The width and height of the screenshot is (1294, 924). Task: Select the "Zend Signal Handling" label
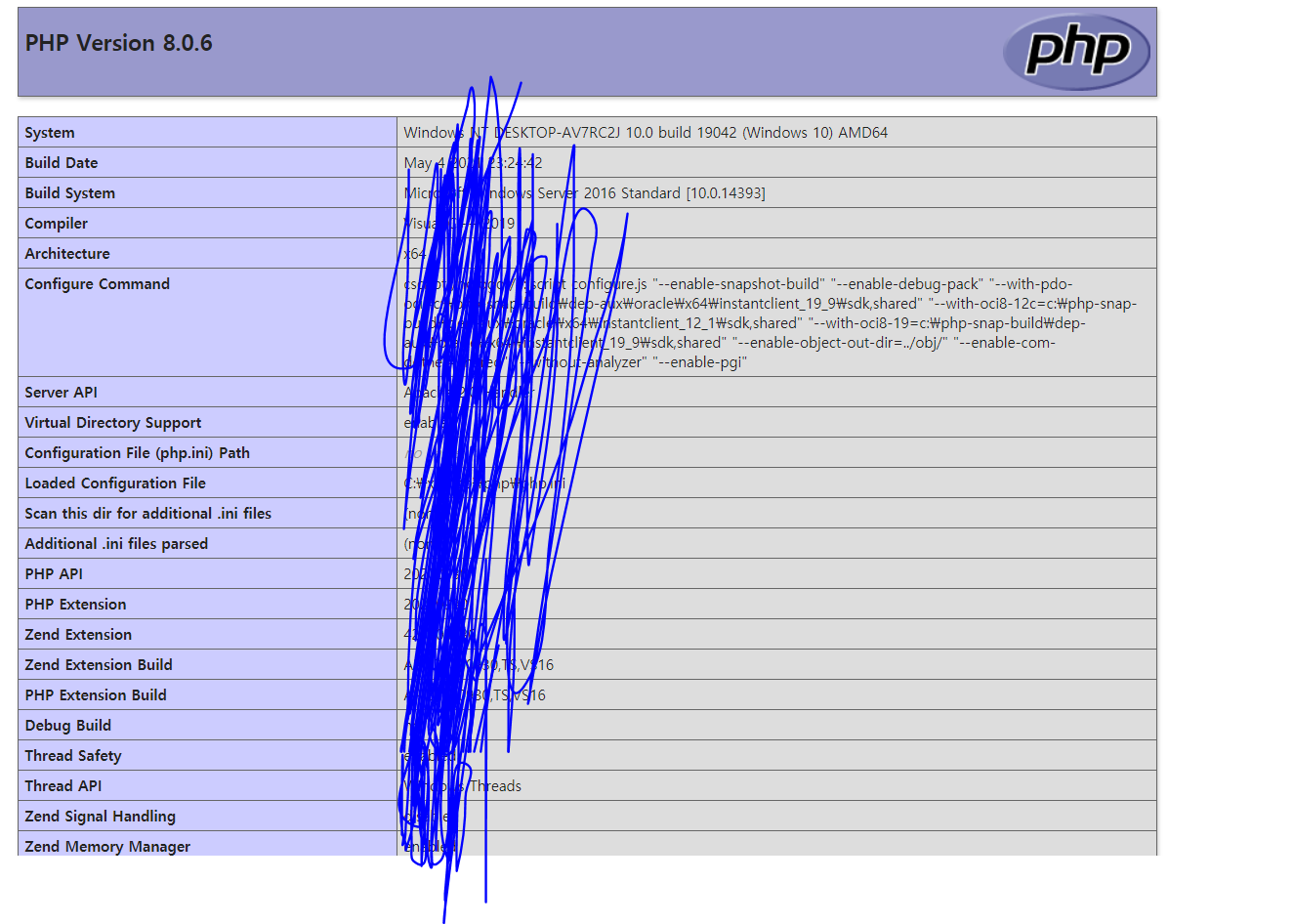click(x=101, y=817)
